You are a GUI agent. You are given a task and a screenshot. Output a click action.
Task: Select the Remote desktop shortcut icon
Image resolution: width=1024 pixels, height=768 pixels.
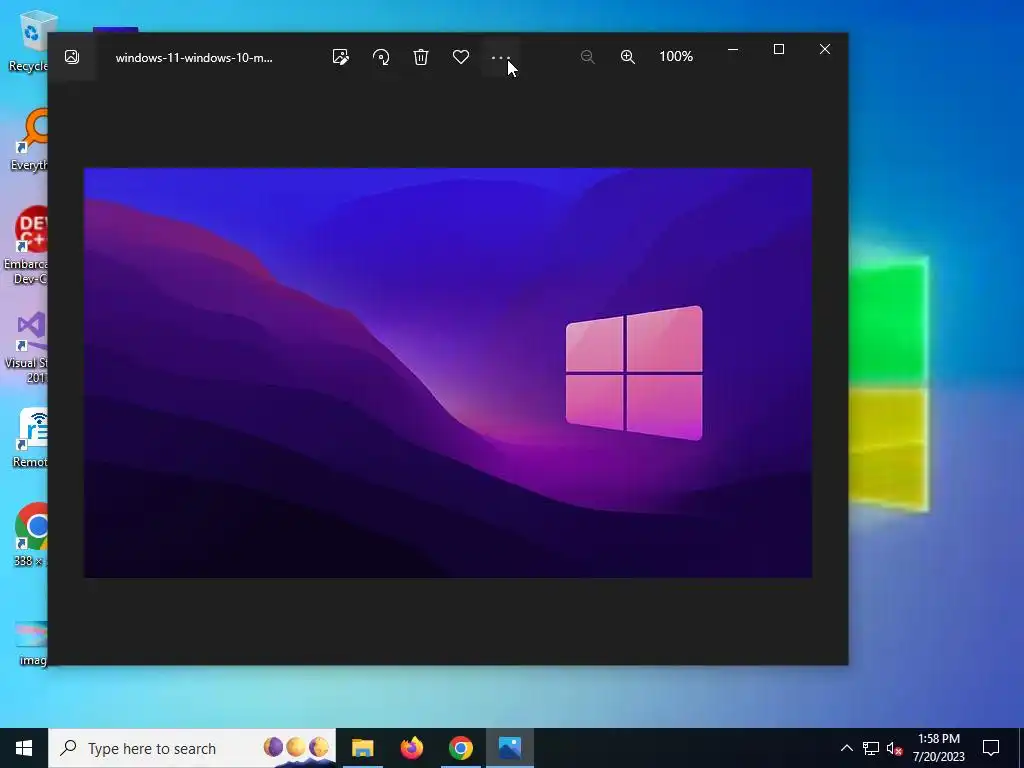click(30, 438)
